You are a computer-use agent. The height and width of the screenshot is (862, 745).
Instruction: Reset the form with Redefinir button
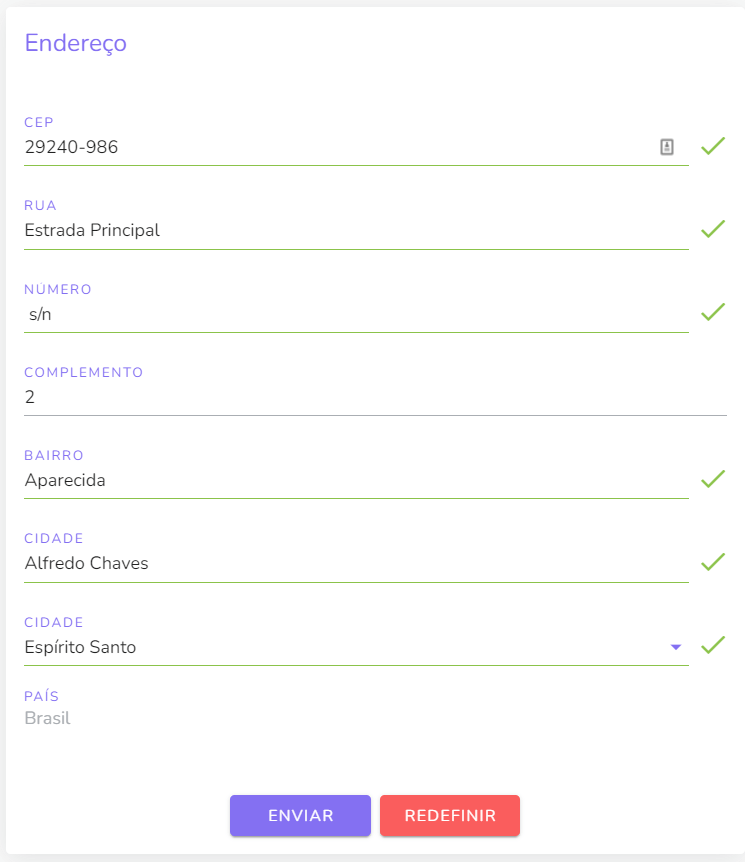click(450, 815)
